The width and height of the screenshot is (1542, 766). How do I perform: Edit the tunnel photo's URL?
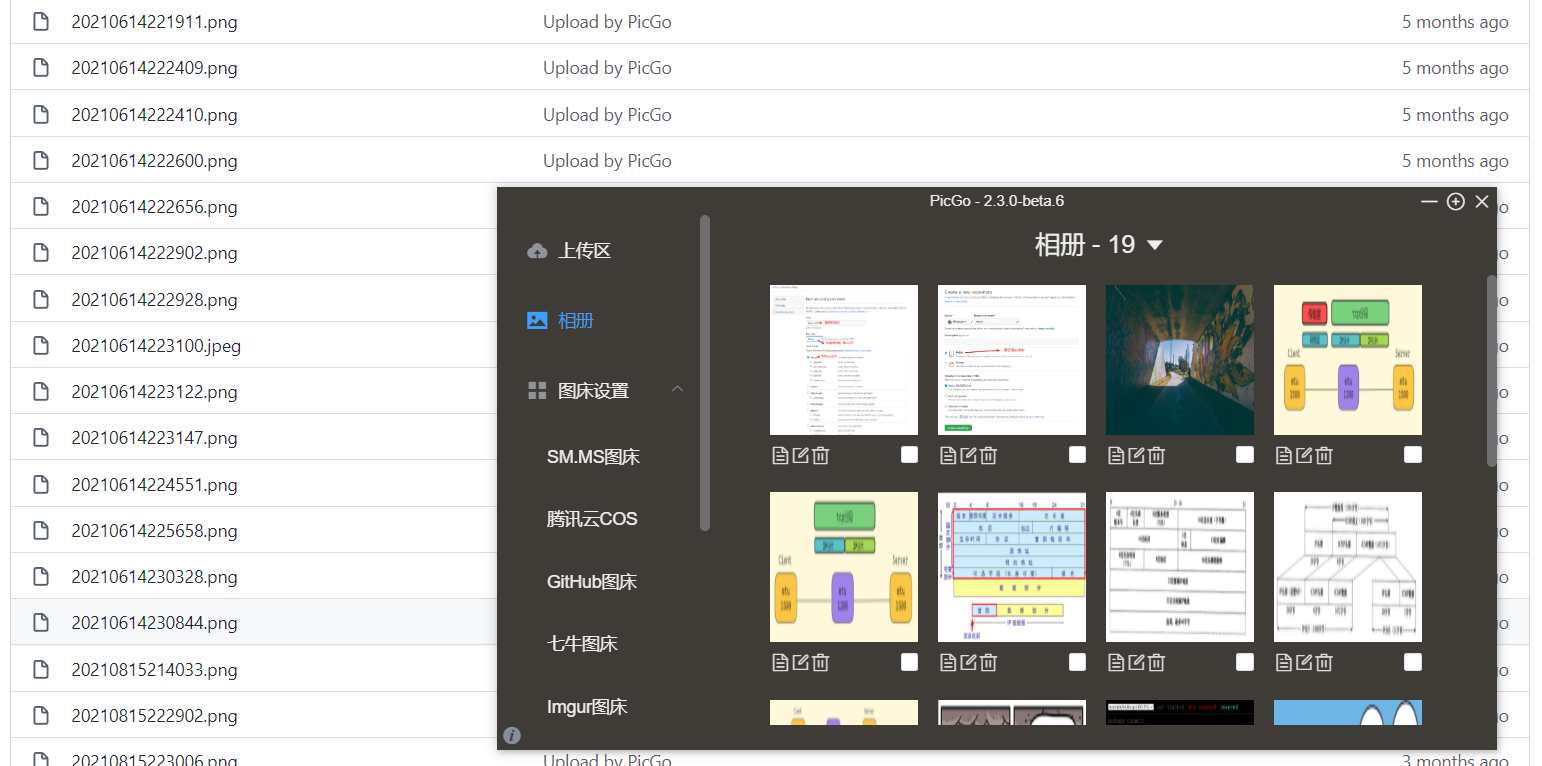(1136, 456)
